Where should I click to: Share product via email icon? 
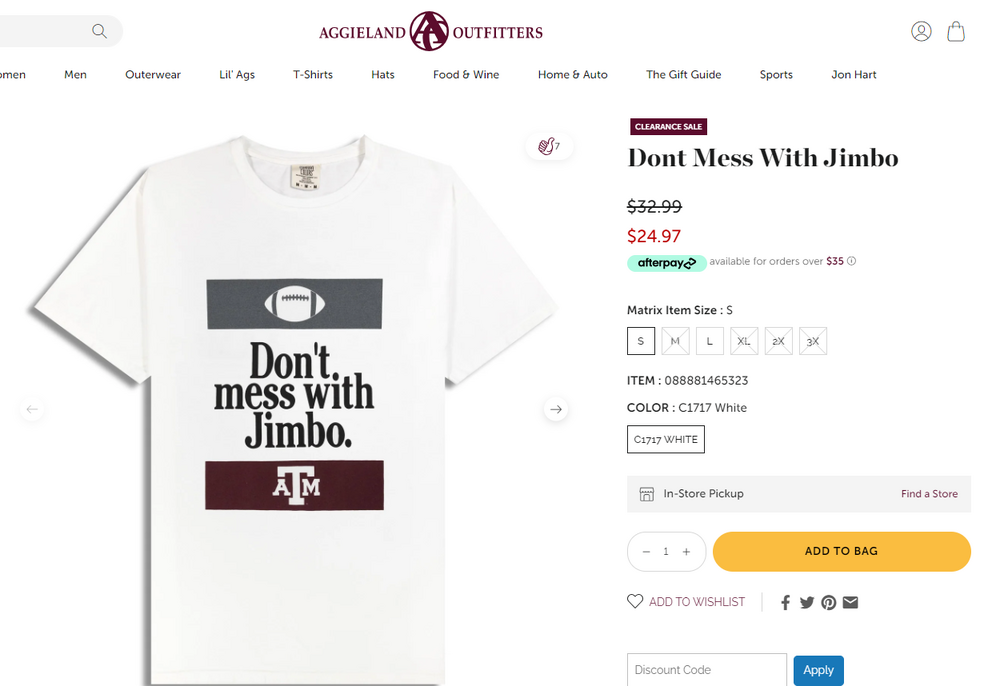coord(850,602)
